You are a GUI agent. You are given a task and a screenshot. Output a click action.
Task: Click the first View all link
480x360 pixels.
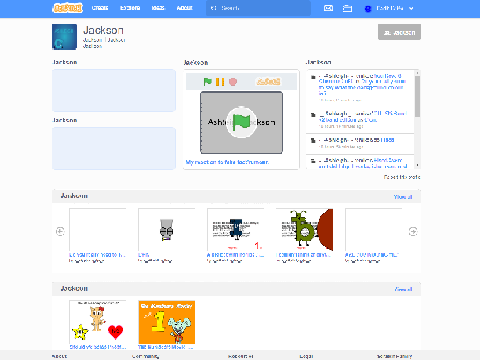coord(403,197)
